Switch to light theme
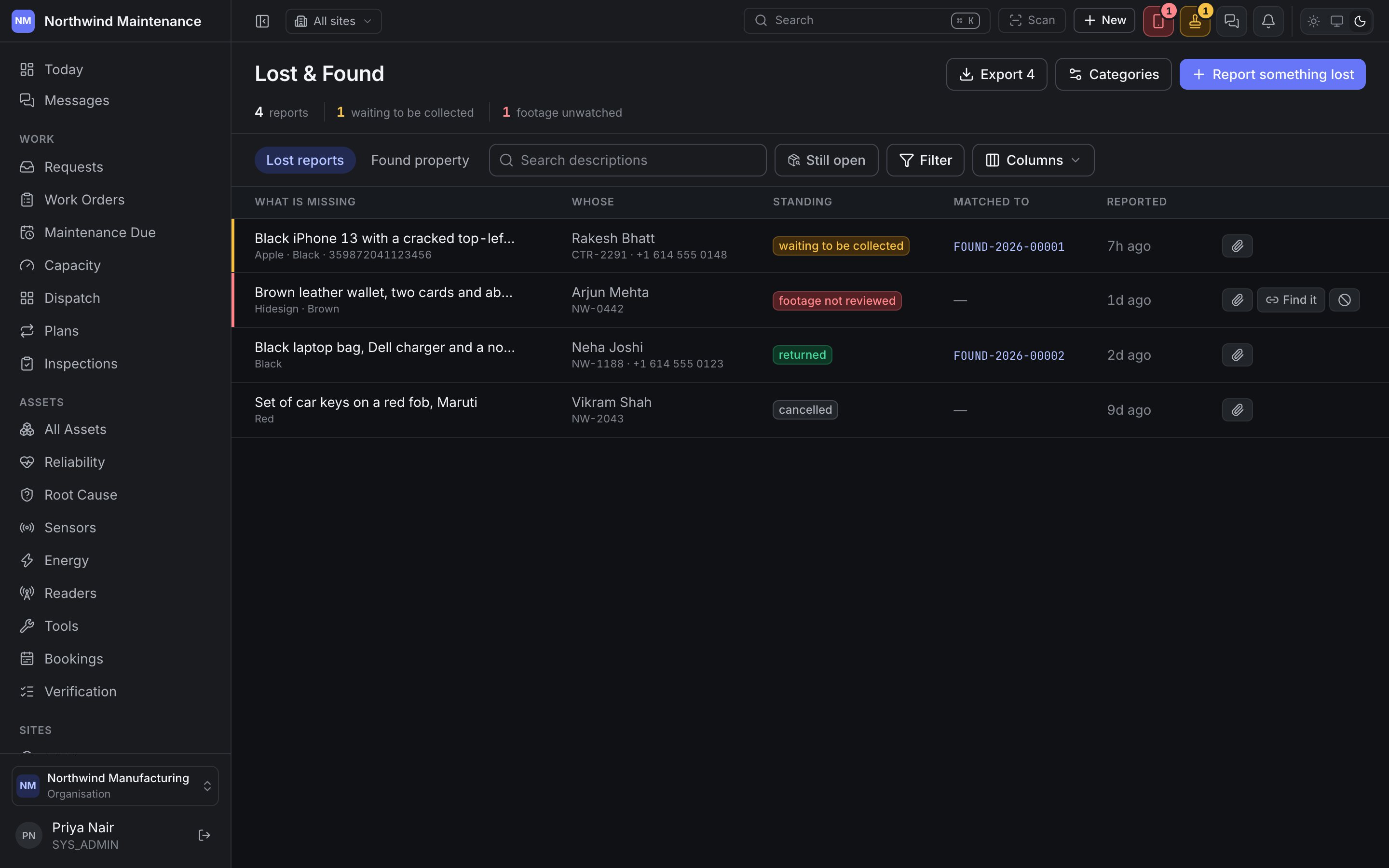The width and height of the screenshot is (1389, 868). coord(1314,21)
